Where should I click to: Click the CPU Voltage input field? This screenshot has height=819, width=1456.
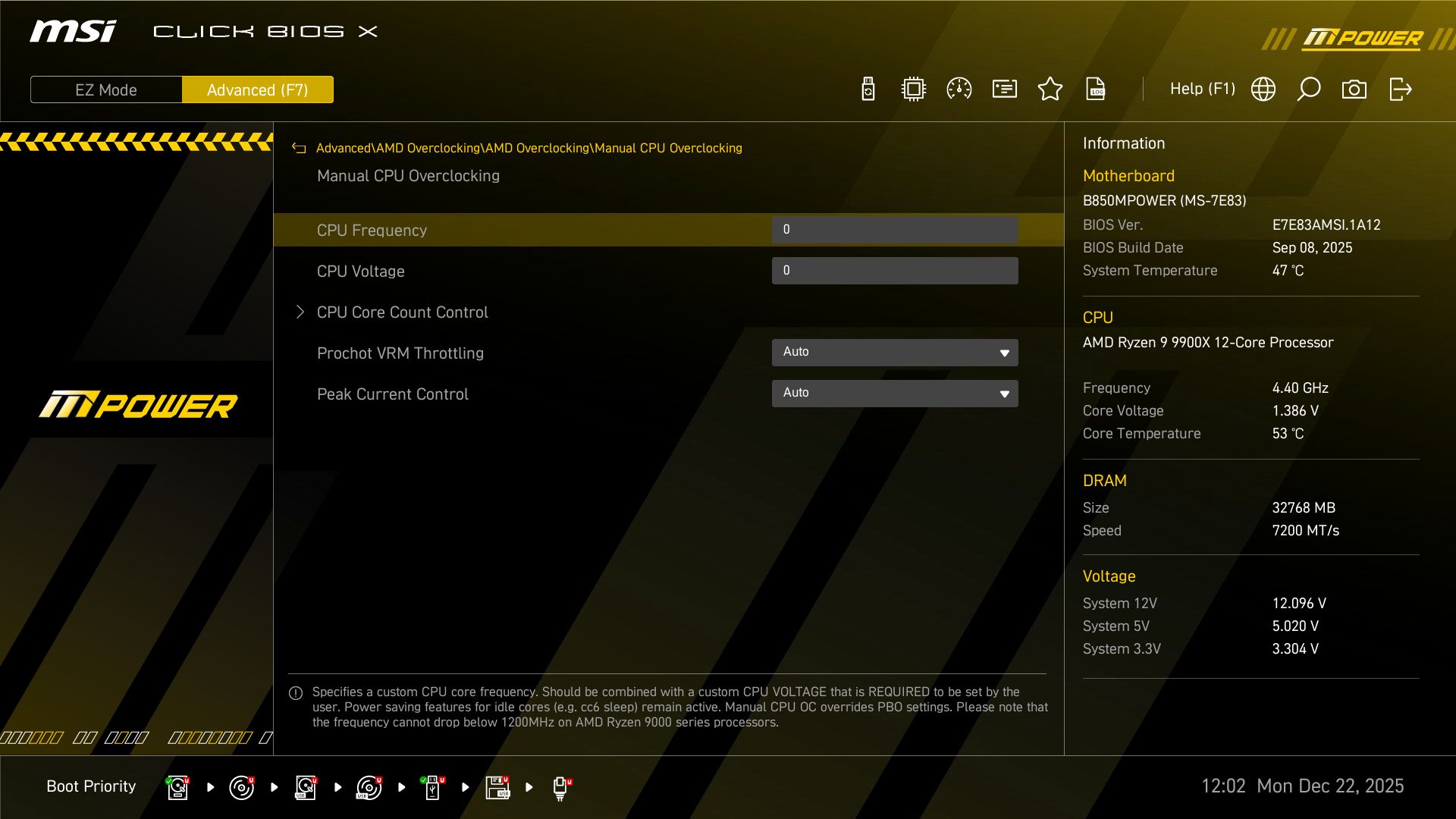pos(895,270)
